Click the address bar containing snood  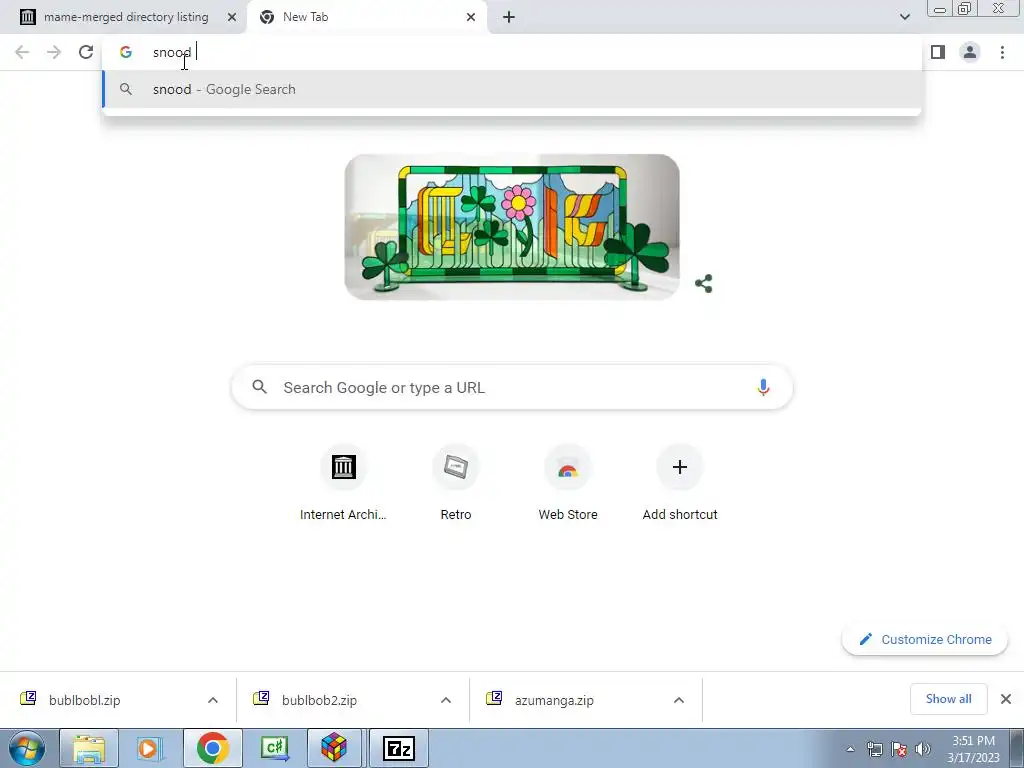[512, 52]
